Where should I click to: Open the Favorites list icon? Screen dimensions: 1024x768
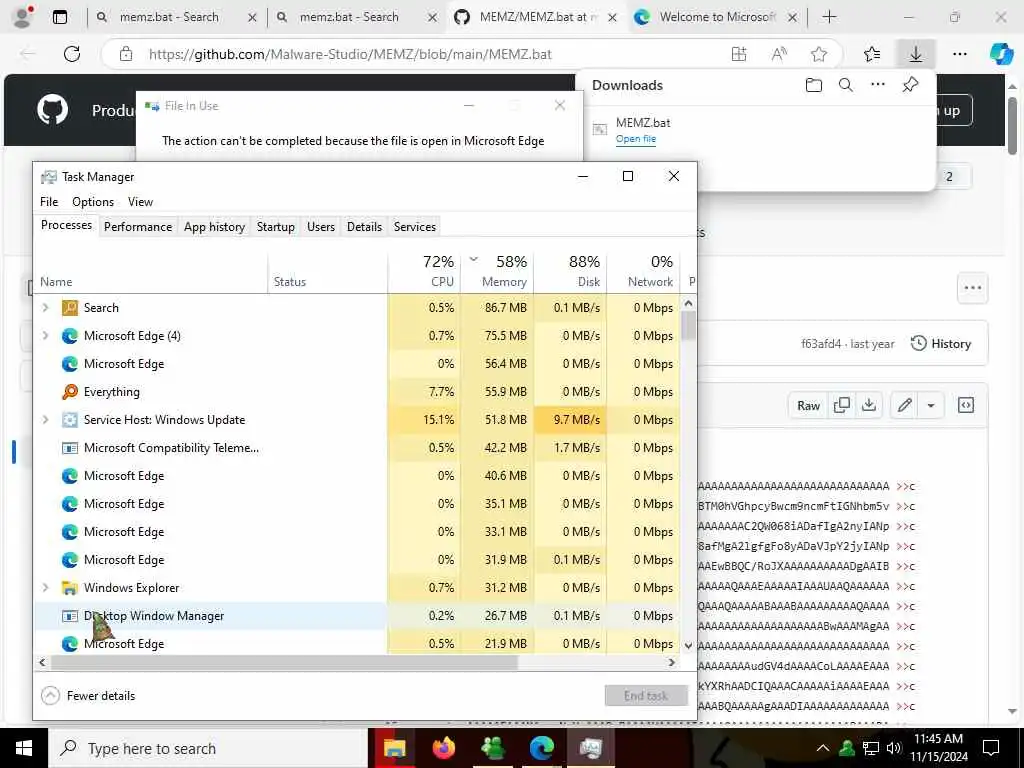(872, 54)
